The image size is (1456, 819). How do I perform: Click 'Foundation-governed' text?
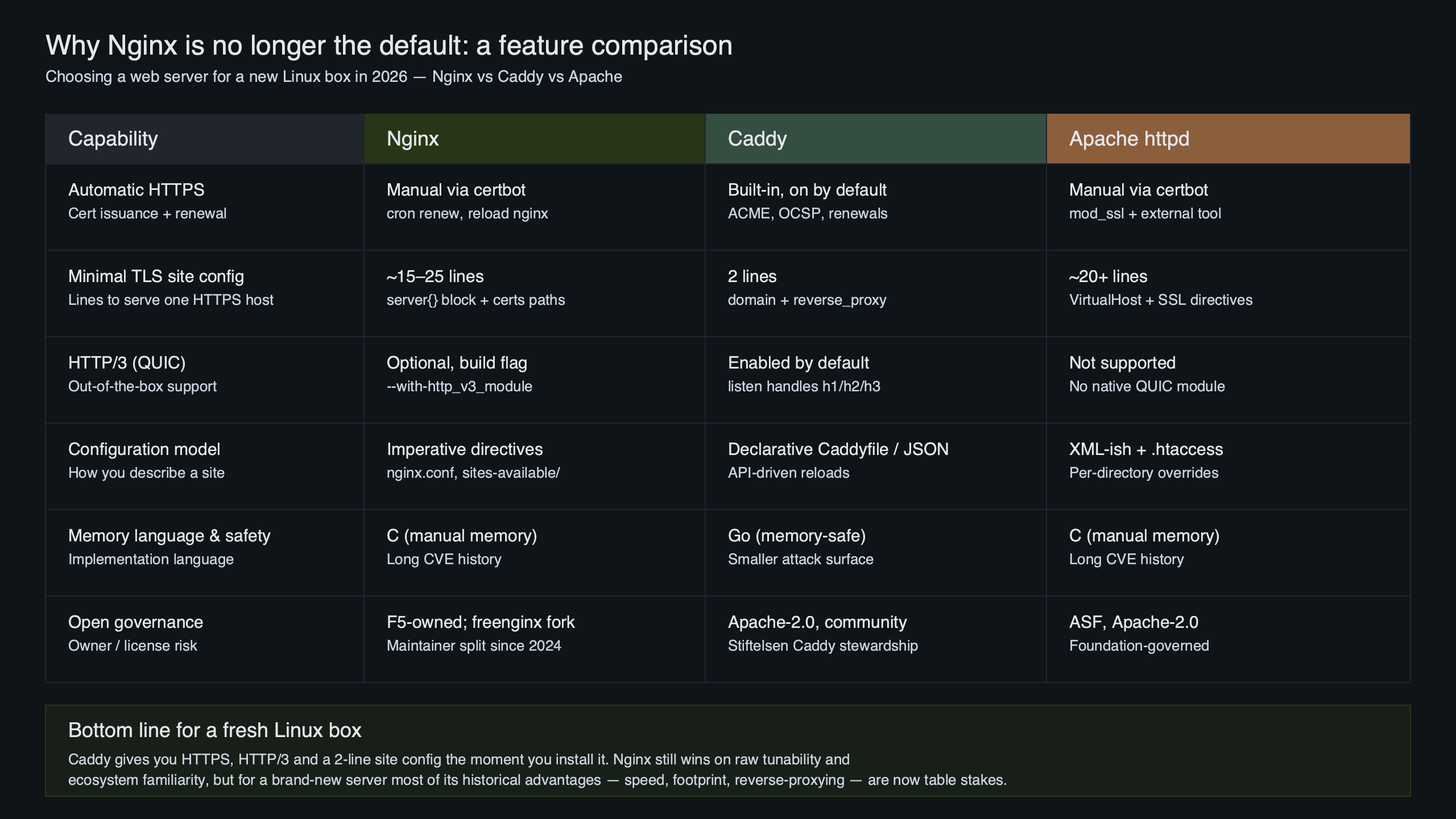tap(1139, 646)
